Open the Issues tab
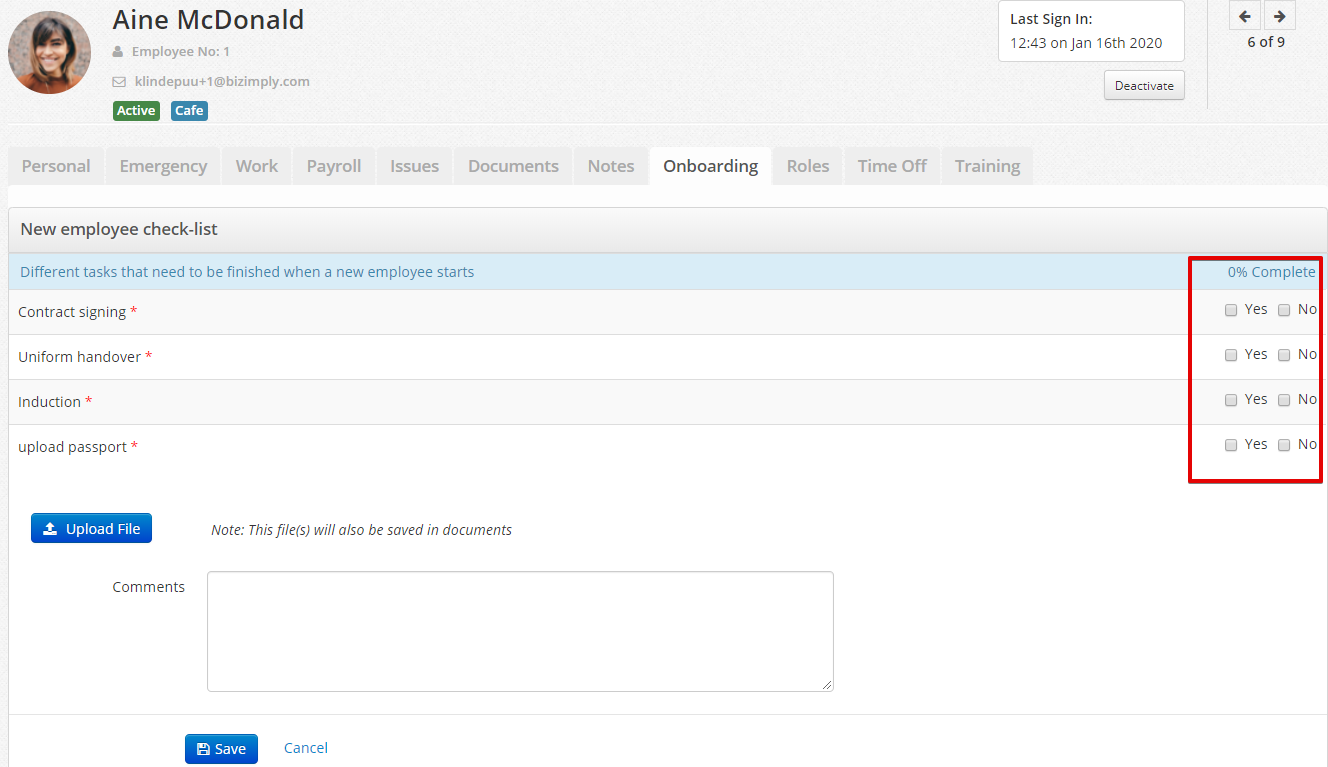Image resolution: width=1328 pixels, height=767 pixels. 414,166
